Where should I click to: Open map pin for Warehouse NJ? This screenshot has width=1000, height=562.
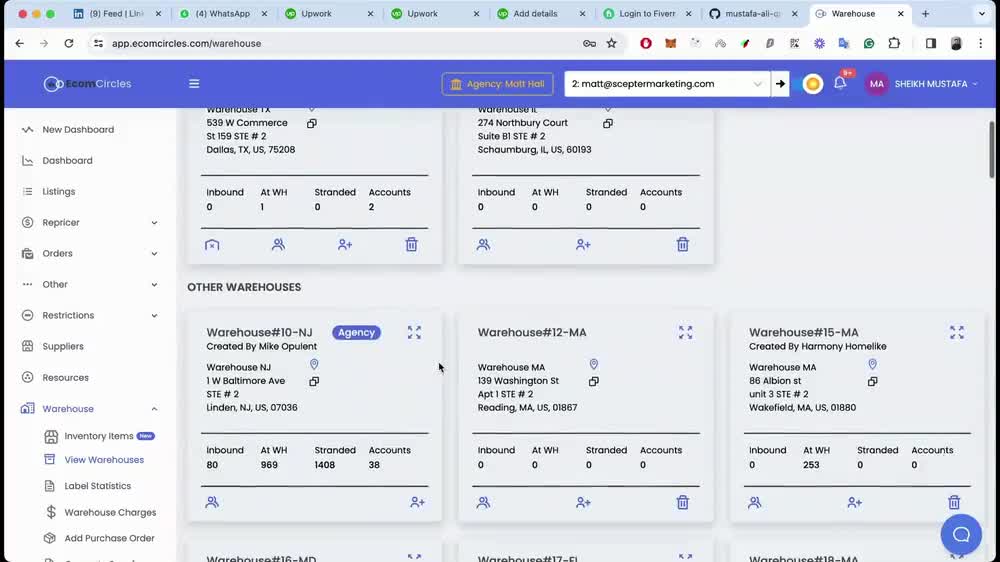314,364
